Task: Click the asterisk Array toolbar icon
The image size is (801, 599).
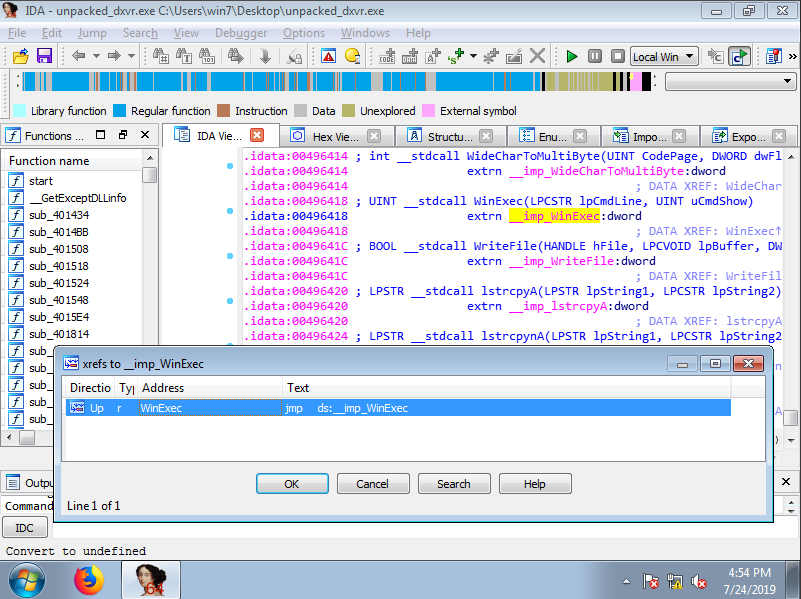Action: coord(490,56)
